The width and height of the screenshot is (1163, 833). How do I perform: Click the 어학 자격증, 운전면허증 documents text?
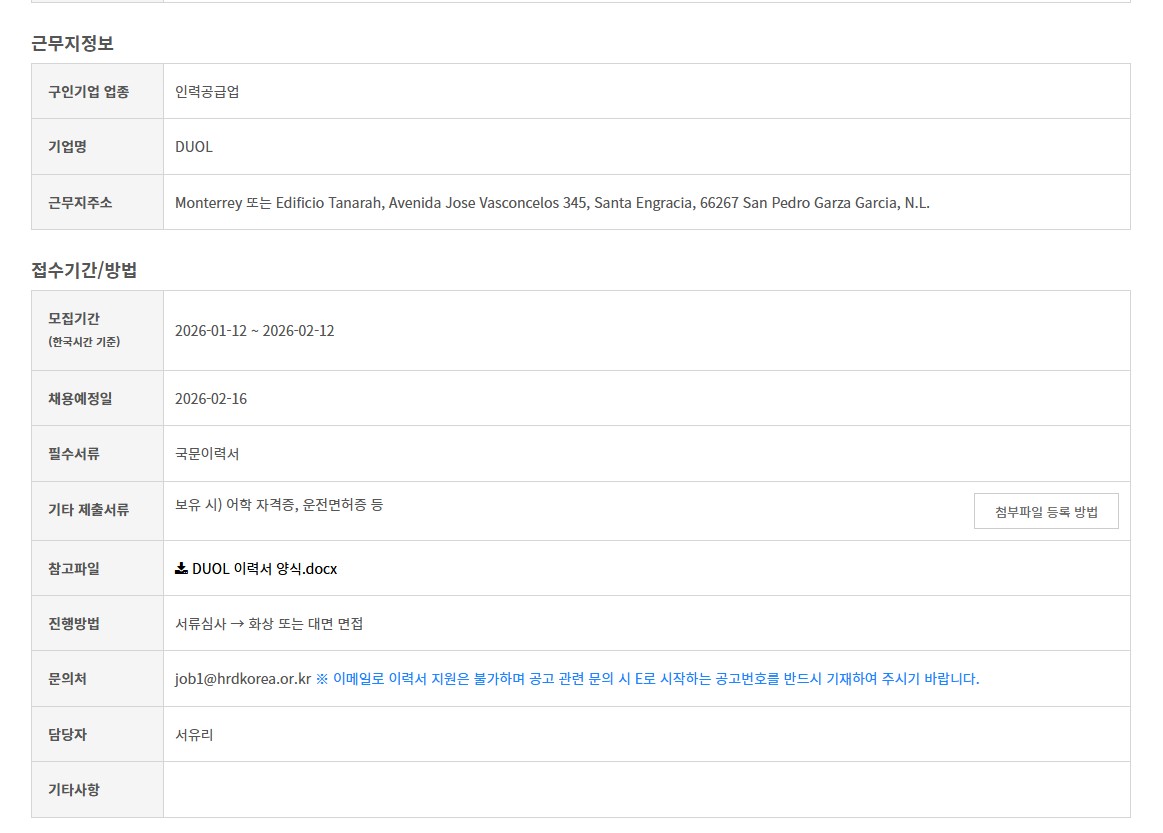click(279, 505)
